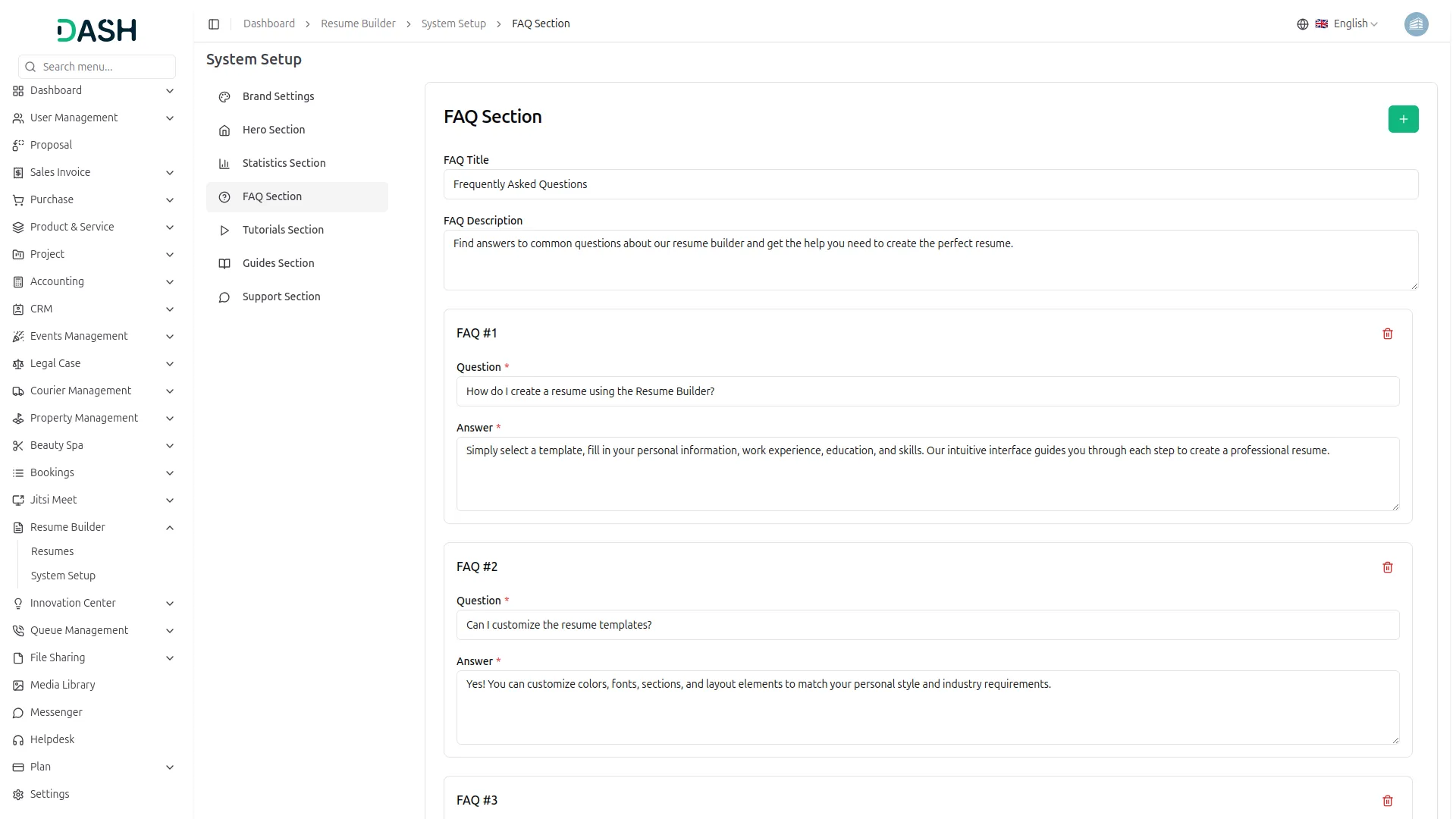Select the Statistics Section chart icon

(224, 163)
